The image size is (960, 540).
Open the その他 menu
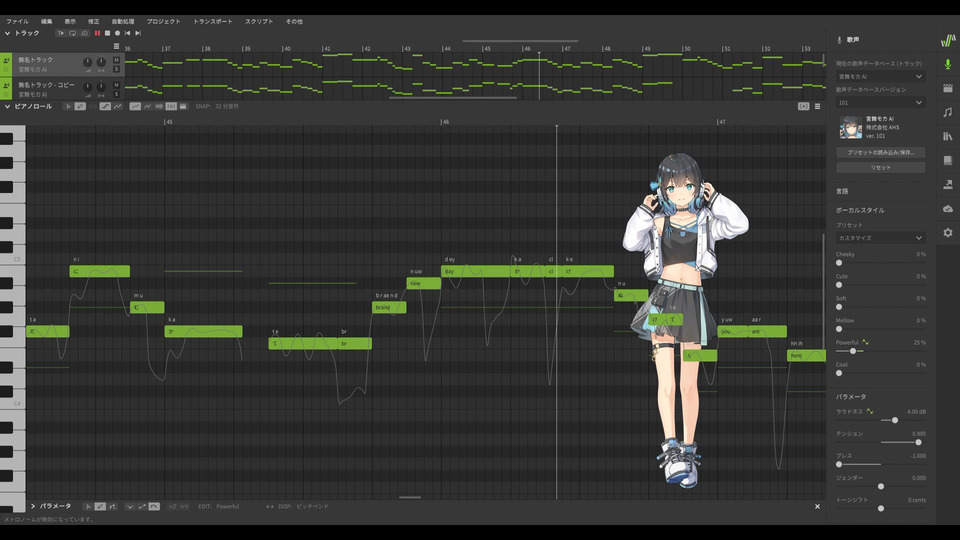(294, 21)
